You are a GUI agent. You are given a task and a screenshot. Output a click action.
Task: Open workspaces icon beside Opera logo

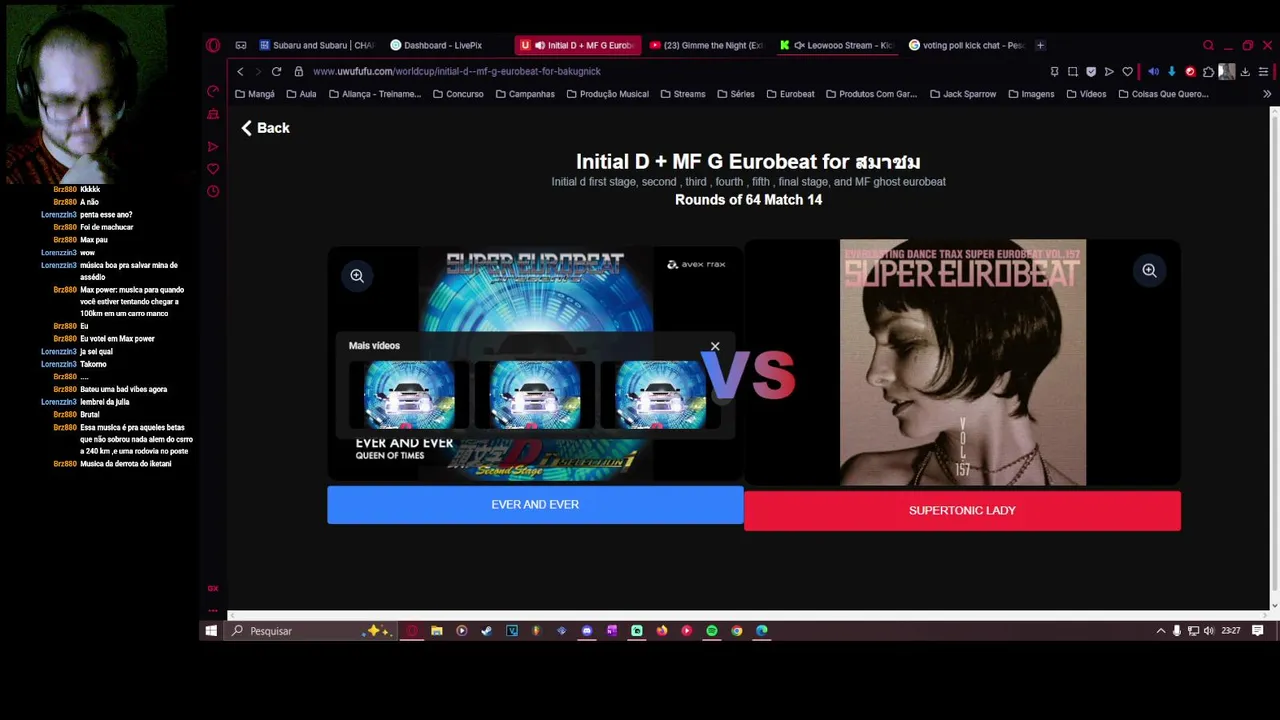point(241,45)
